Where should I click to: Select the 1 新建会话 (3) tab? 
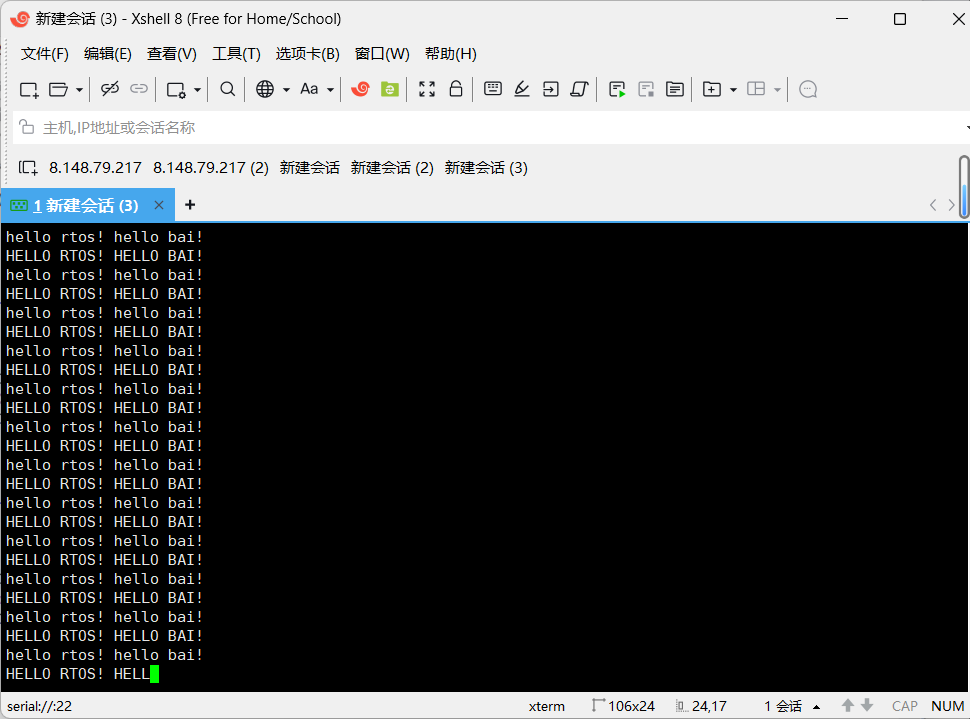[x=88, y=205]
